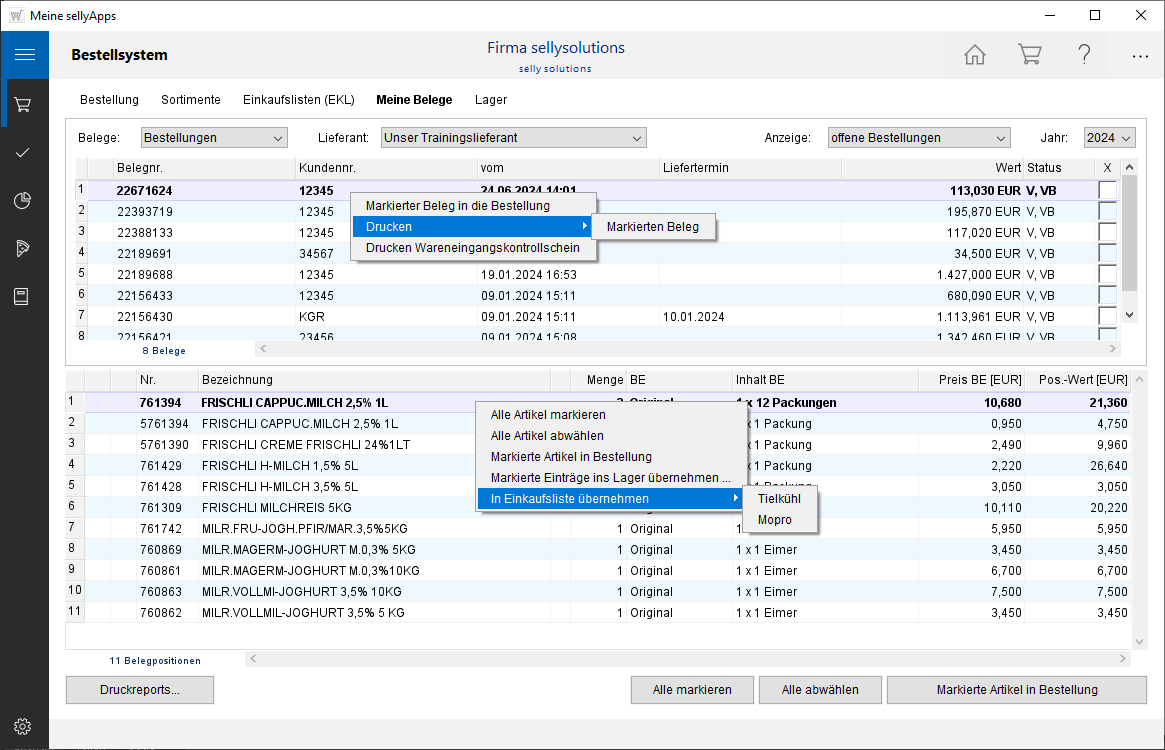The width and height of the screenshot is (1165, 750).
Task: Open the Jahr dropdown set to 2024
Action: pos(1109,138)
